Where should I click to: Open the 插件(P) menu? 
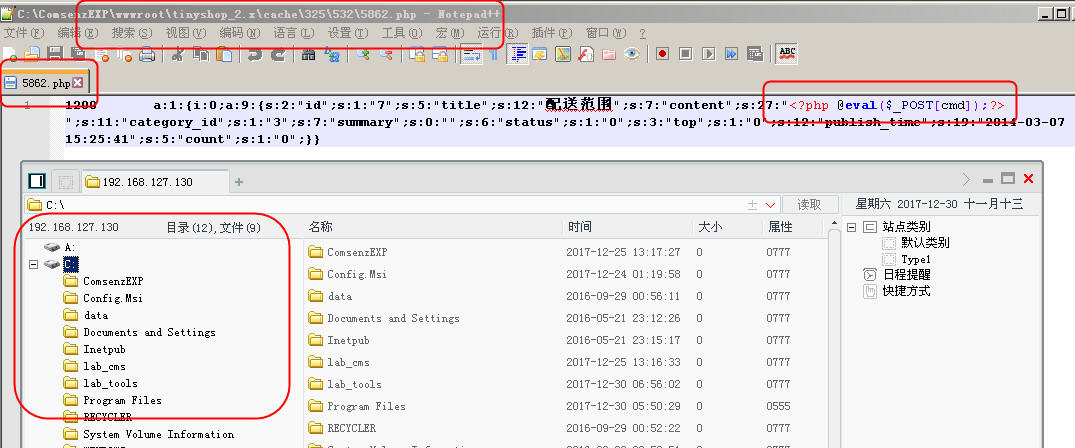(551, 33)
